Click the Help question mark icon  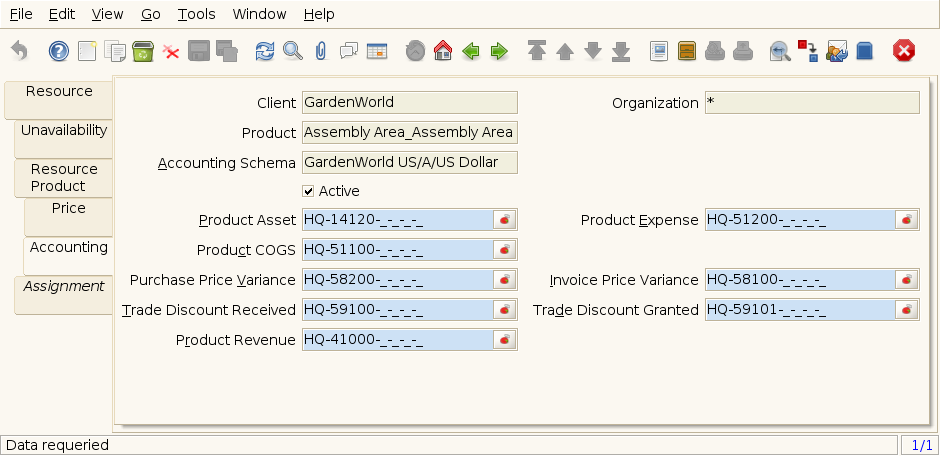coord(59,51)
